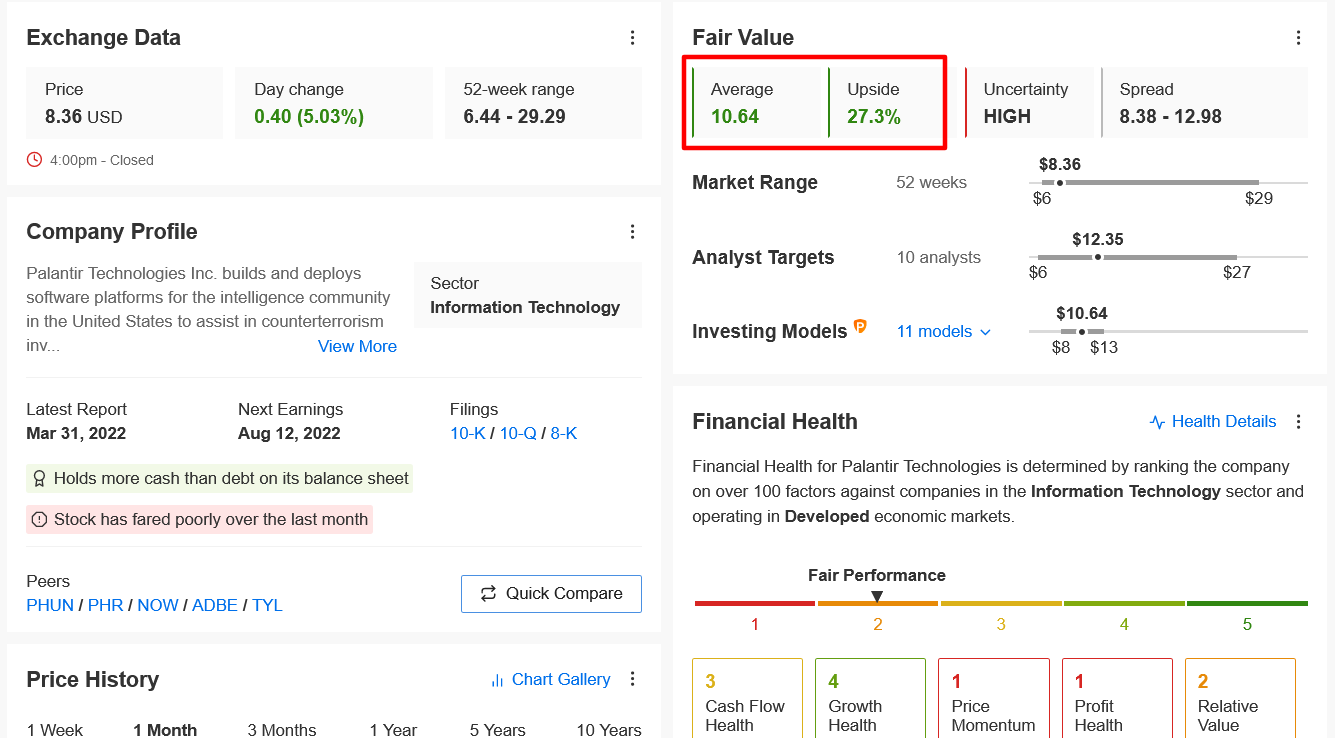Select the 1 Month price history tab

[x=165, y=729]
